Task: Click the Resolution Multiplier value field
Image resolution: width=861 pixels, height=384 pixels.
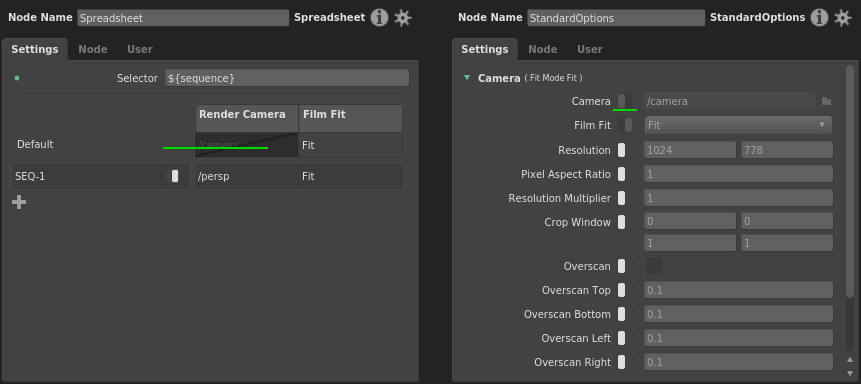Action: point(739,198)
